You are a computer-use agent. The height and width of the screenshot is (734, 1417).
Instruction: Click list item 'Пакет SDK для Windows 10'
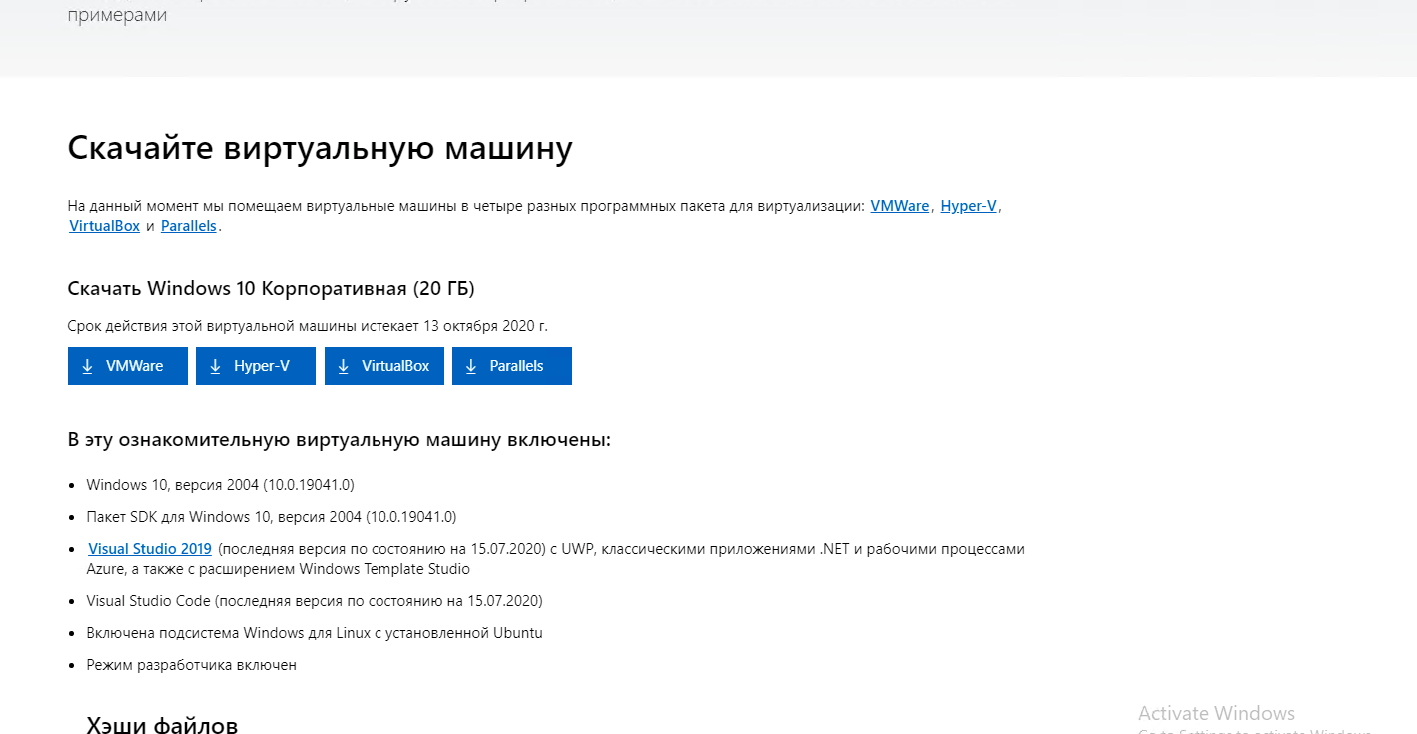271,517
